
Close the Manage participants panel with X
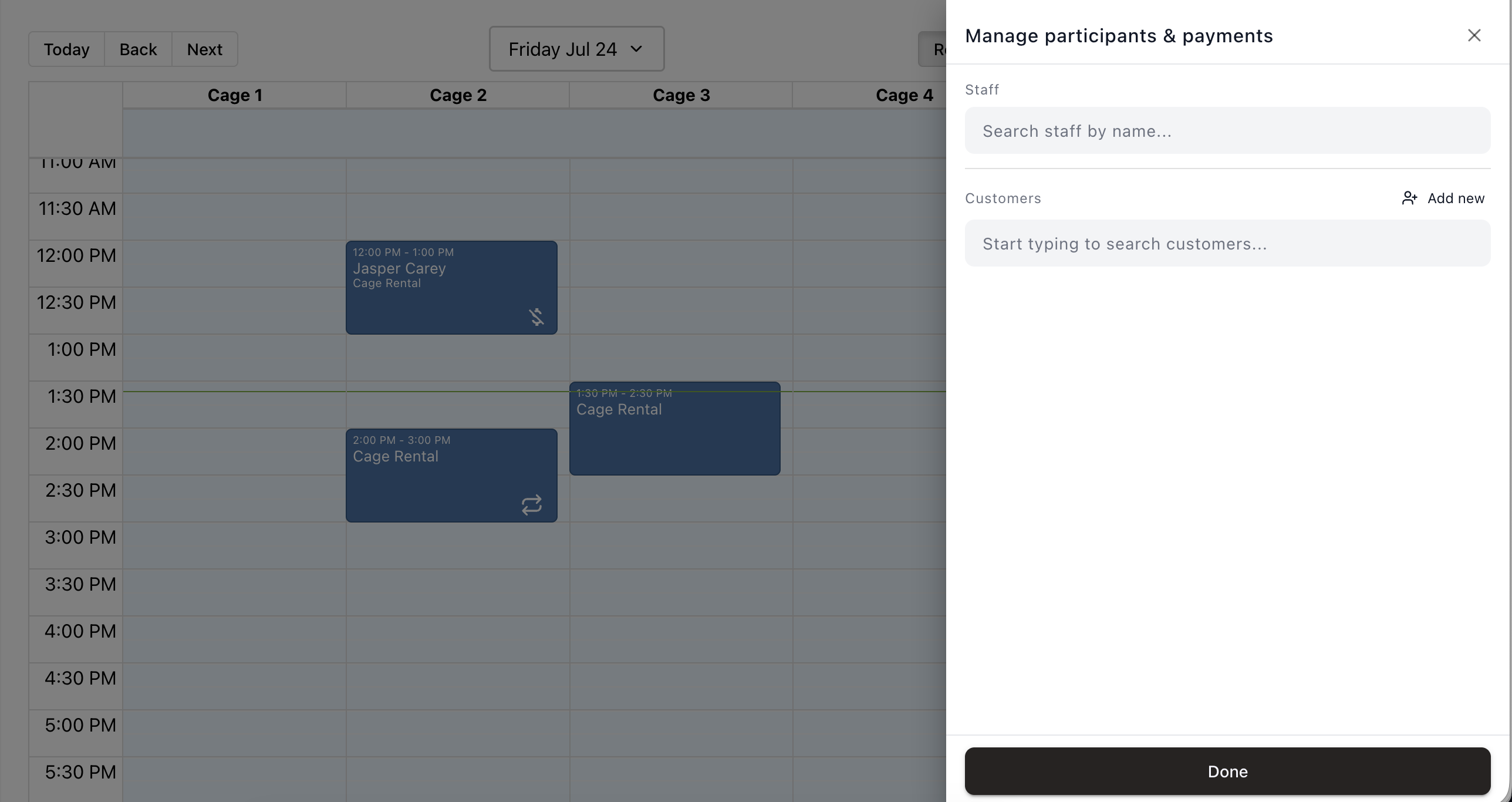click(1474, 36)
